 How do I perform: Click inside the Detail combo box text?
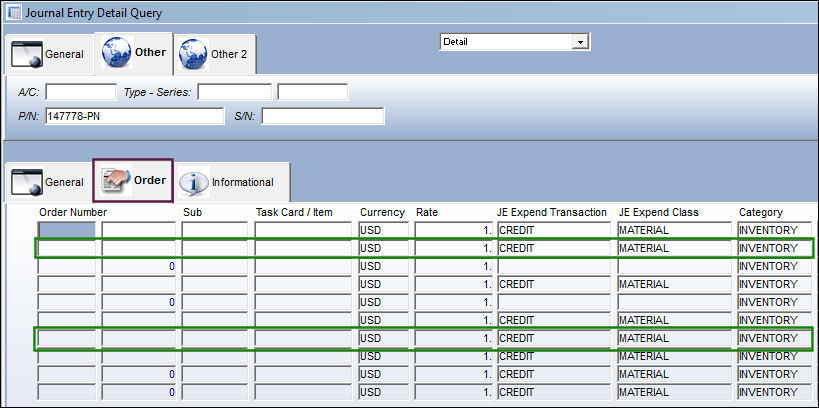tap(506, 42)
